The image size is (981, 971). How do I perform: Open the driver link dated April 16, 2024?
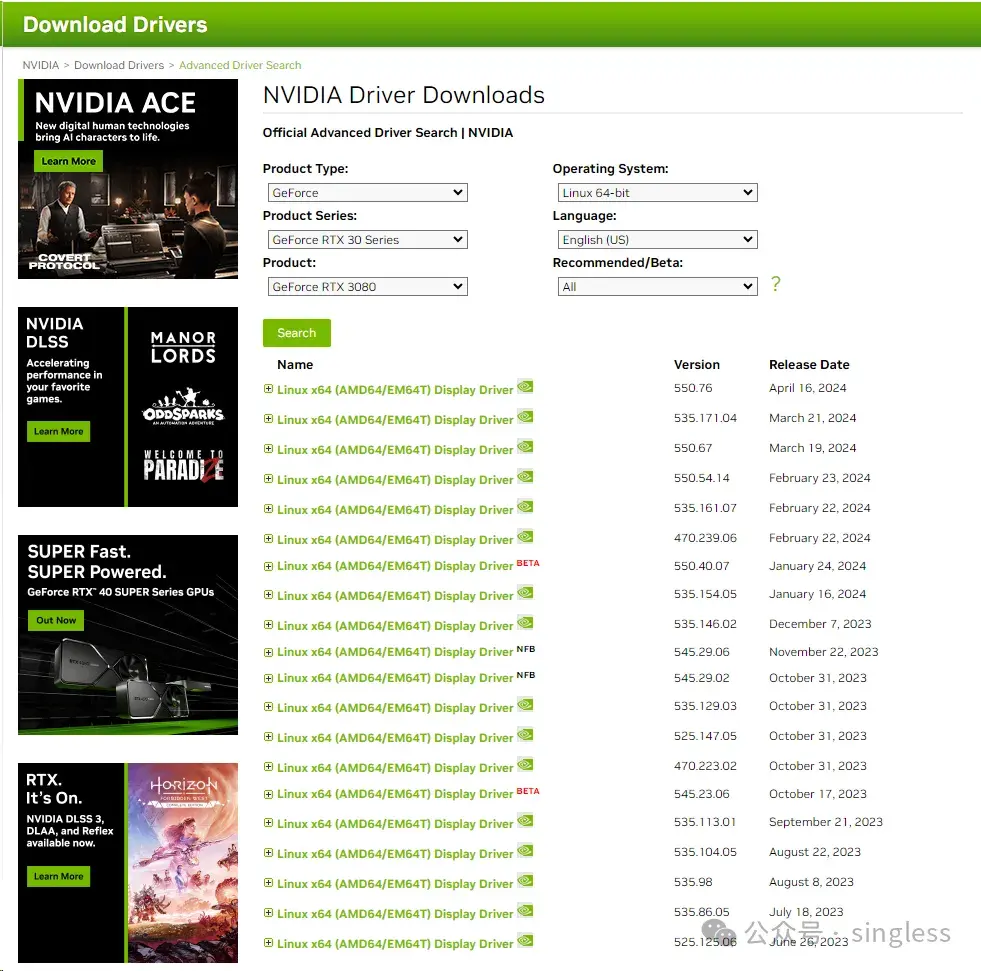pos(395,390)
